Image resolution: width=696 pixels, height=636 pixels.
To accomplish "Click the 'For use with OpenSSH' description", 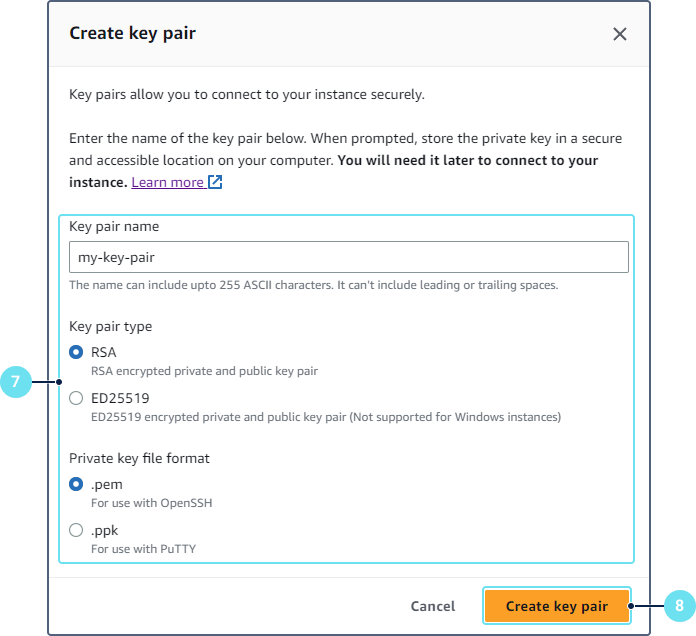I will pos(152,503).
